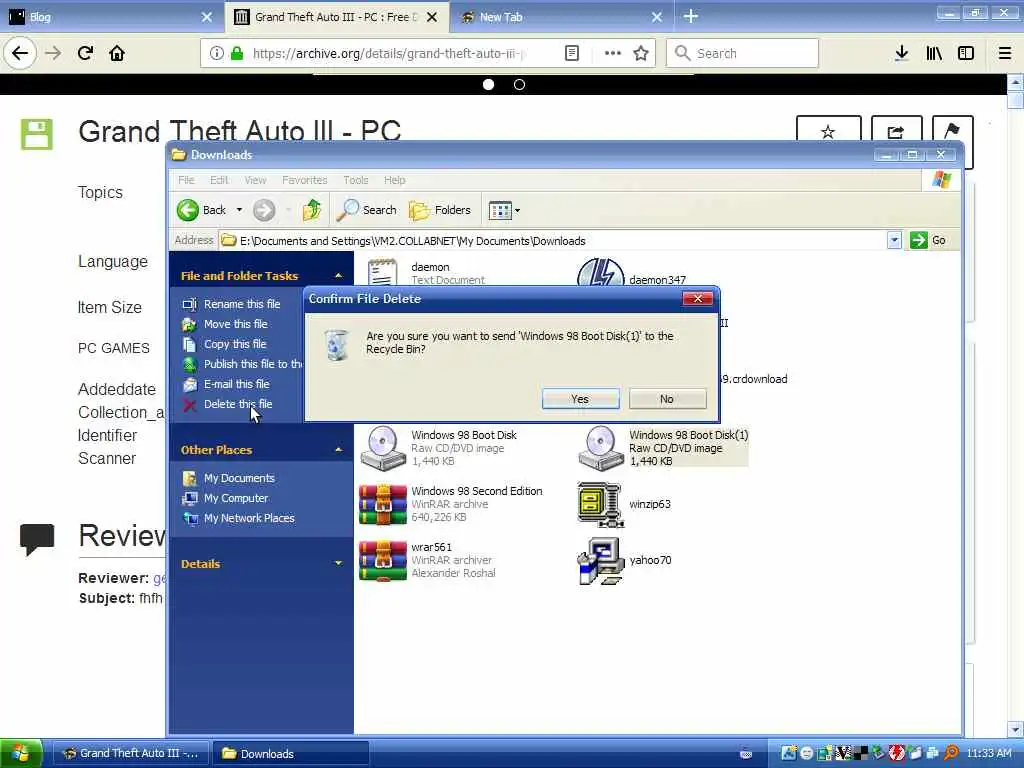
Task: Select Windows 98 Second Edition WinRAR archive
Action: [x=383, y=504]
